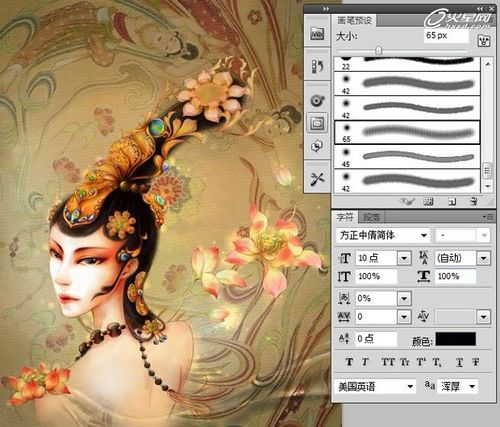The image size is (500, 427).
Task: Click the tsume icon beside 0%
Action: click(x=344, y=298)
